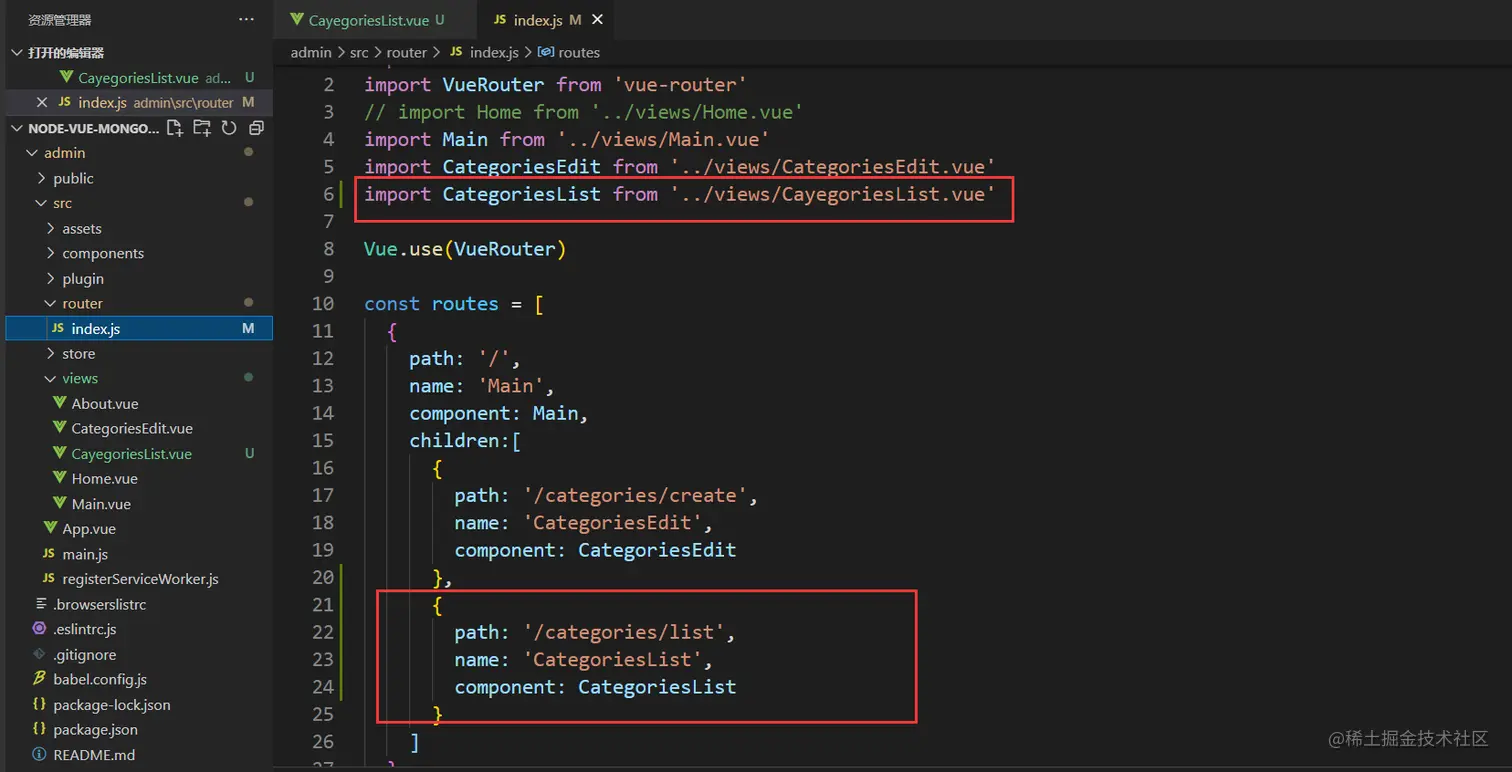The width and height of the screenshot is (1512, 772).
Task: Click the routes breadcrumb label
Action: pyautogui.click(x=580, y=52)
